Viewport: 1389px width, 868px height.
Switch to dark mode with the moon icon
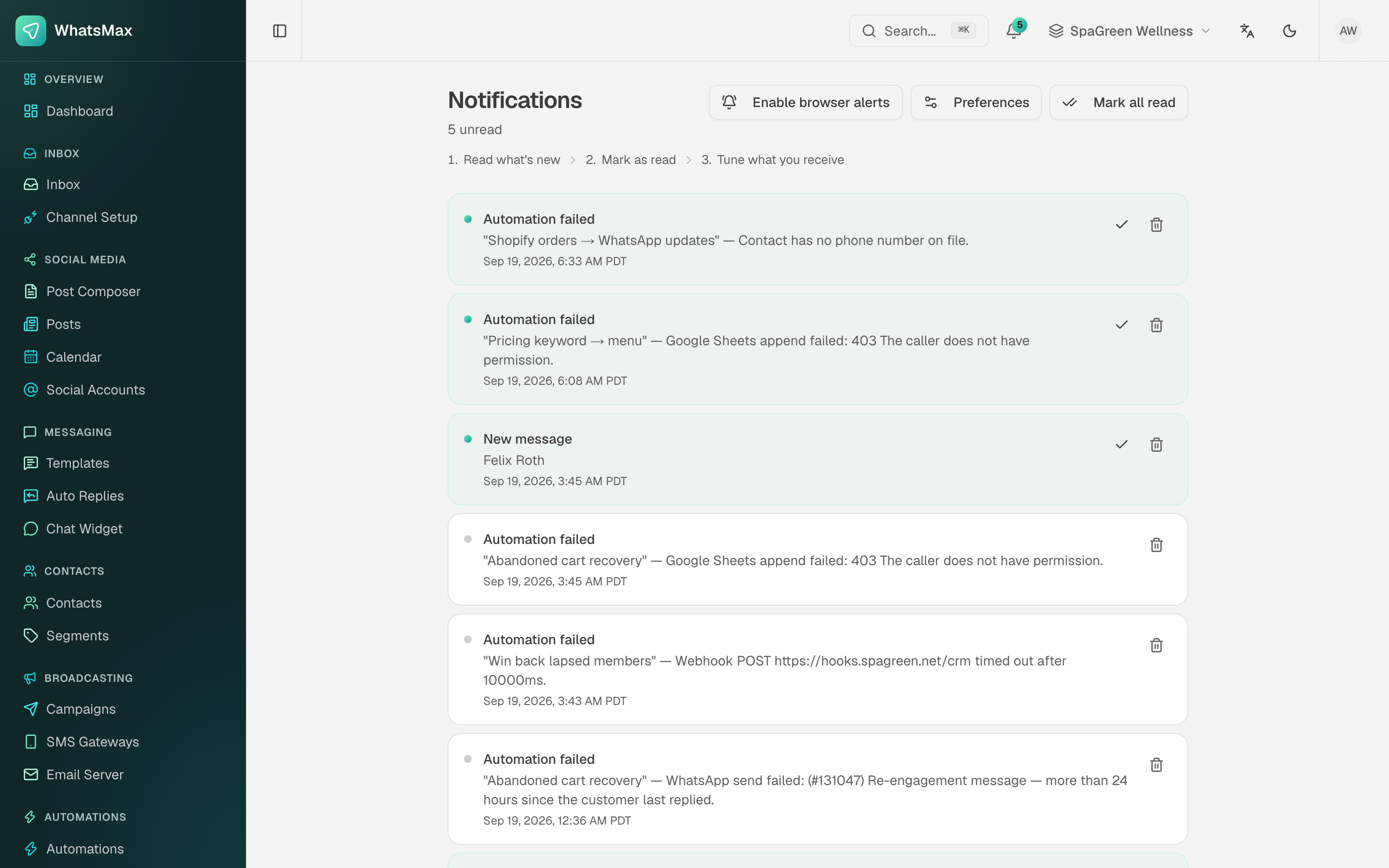point(1289,31)
